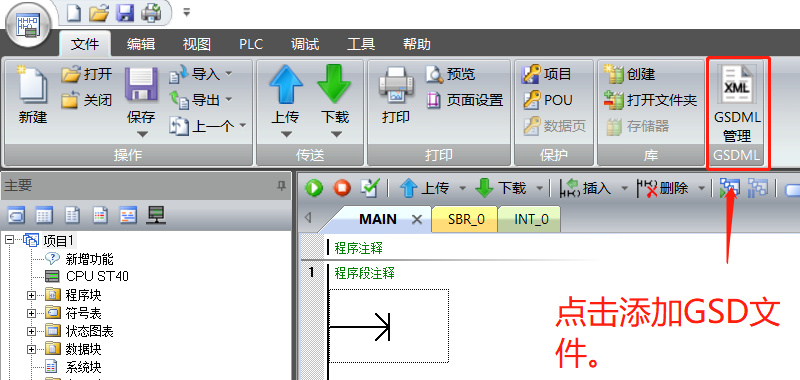Image resolution: width=800 pixels, height=380 pixels.
Task: Click program status monitoring icon with green arrow
Action: [730, 189]
